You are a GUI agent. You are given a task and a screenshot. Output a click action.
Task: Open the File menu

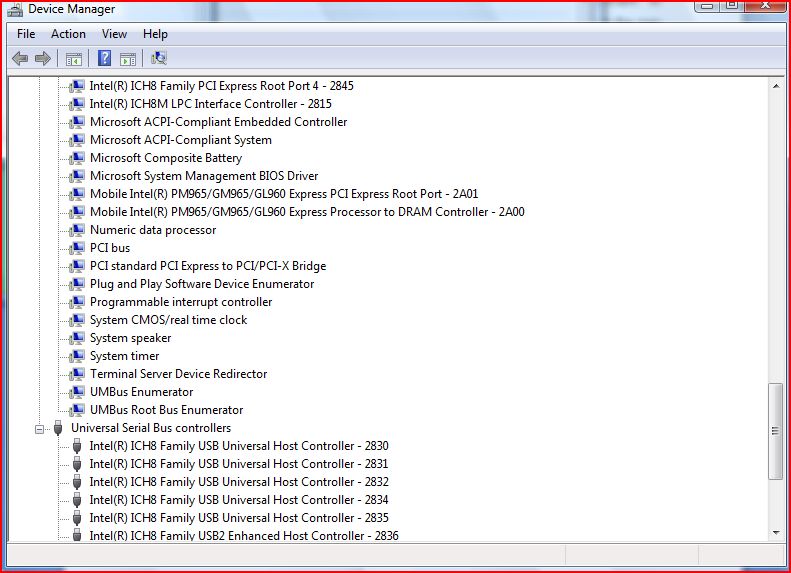coord(26,34)
